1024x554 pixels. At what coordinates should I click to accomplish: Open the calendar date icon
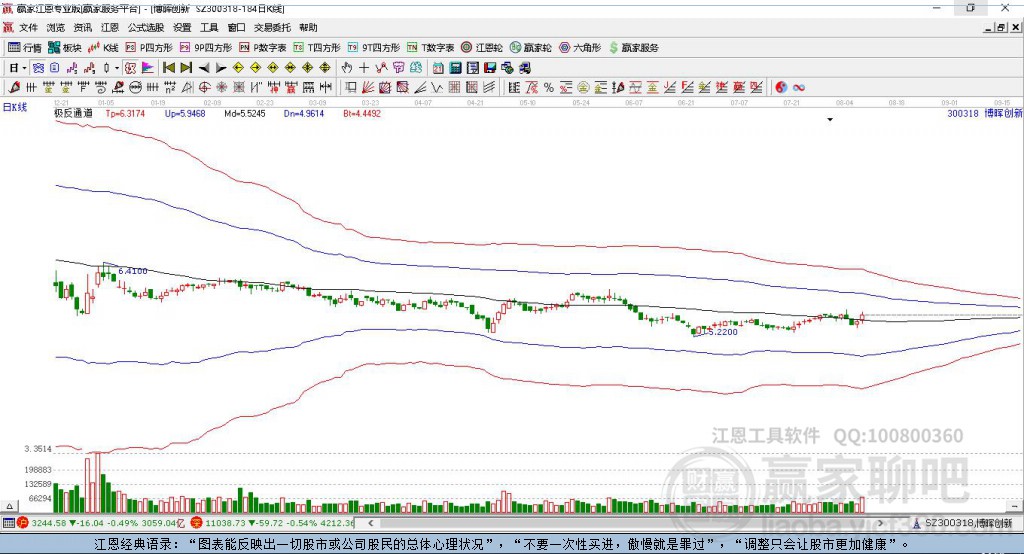pyautogui.click(x=438, y=68)
